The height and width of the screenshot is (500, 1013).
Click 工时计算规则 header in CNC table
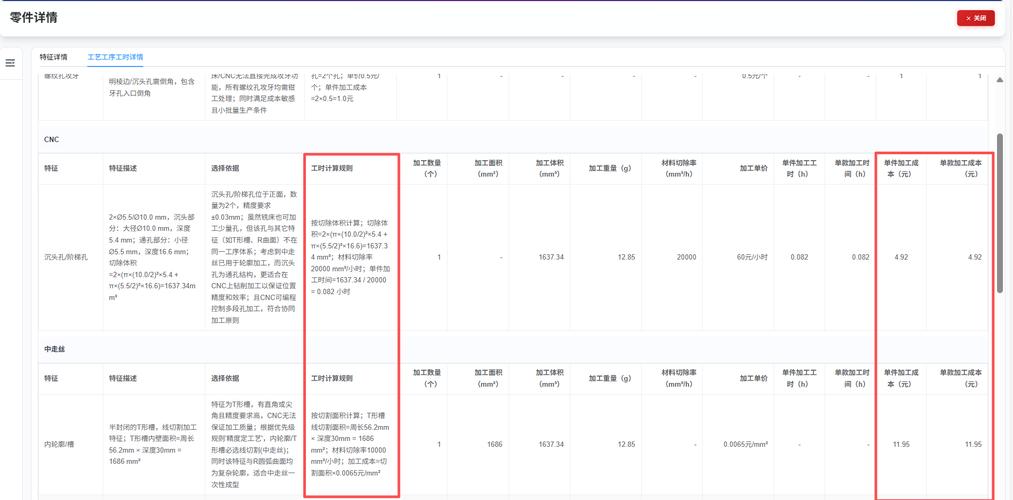[332, 168]
